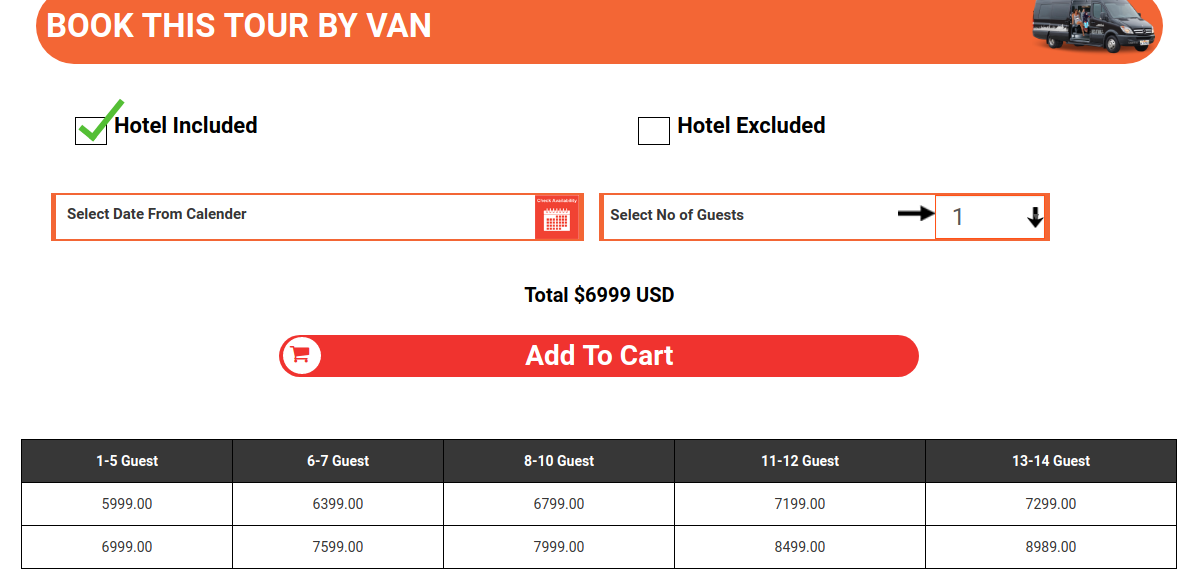This screenshot has height=575, width=1190.
Task: Click the shopping cart icon
Action: coord(301,355)
